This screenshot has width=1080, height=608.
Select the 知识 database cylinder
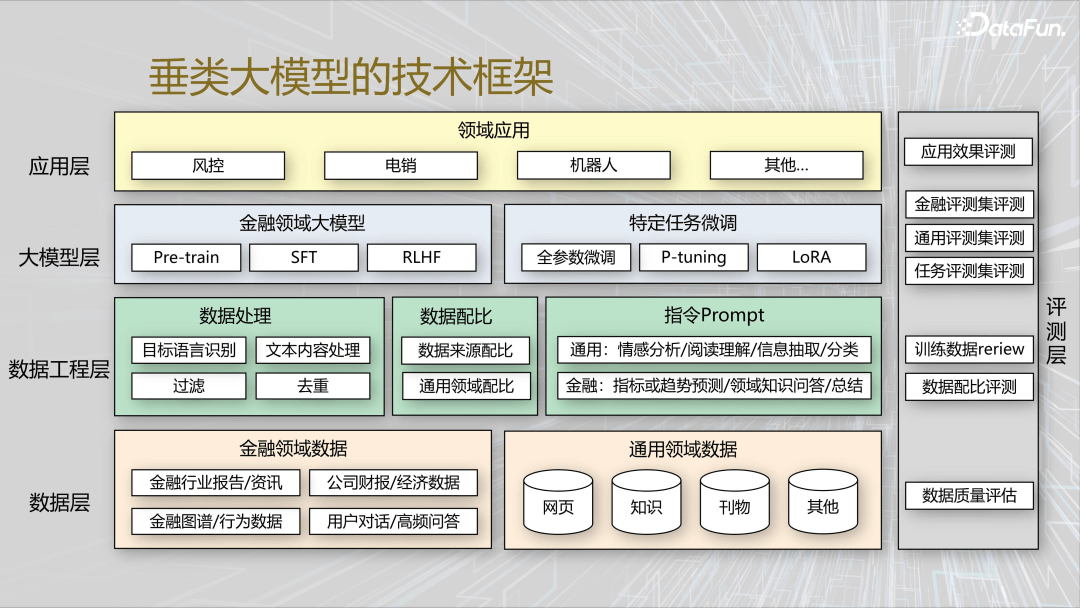[646, 503]
